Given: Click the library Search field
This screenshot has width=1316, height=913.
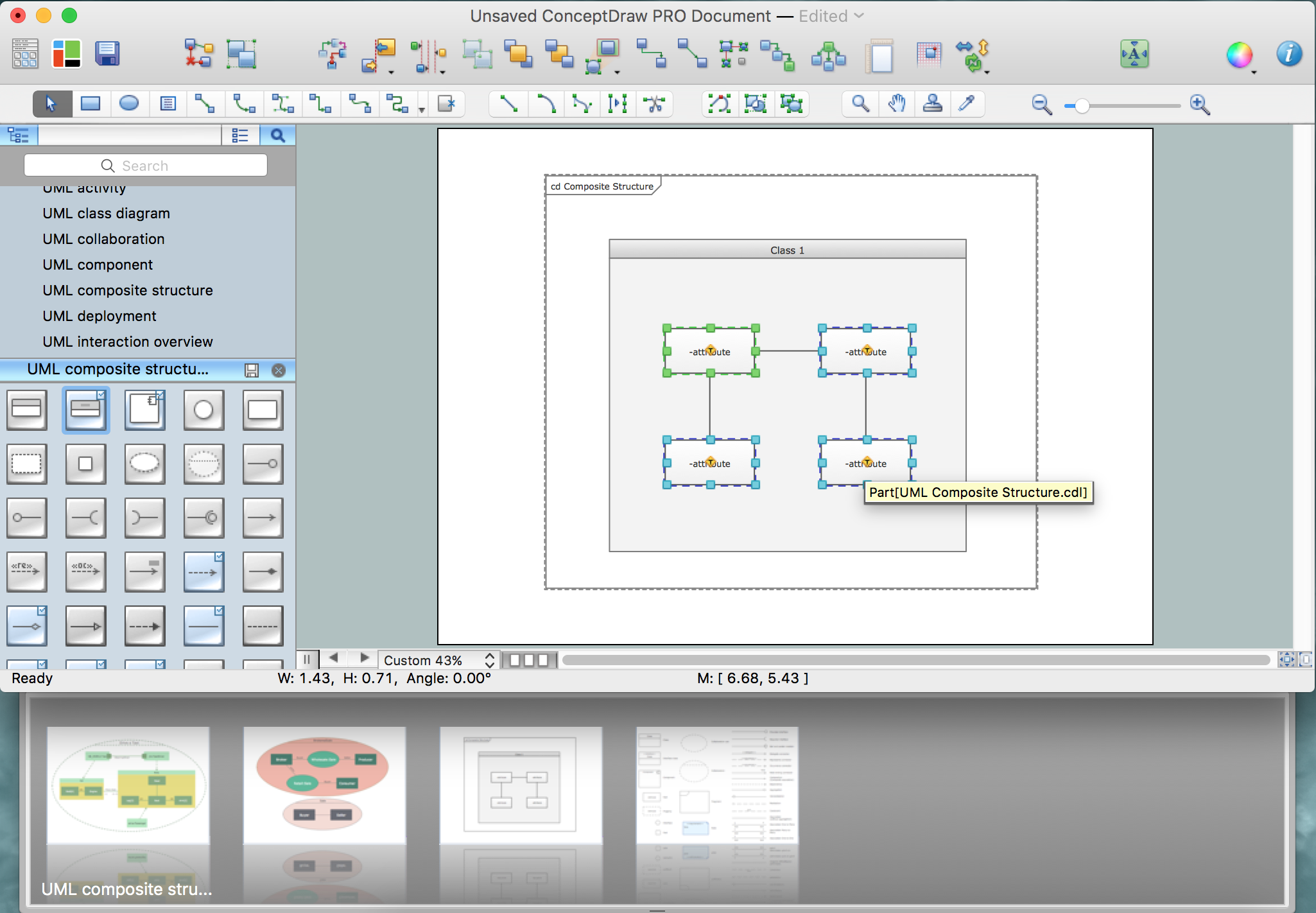Looking at the screenshot, I should coord(146,166).
